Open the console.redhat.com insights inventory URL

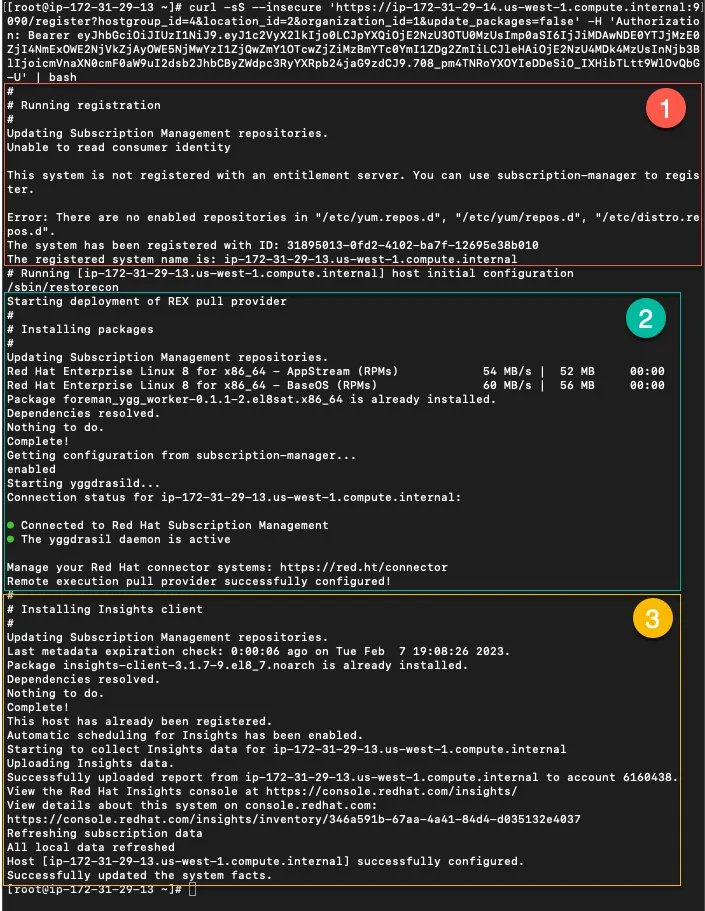[294, 819]
